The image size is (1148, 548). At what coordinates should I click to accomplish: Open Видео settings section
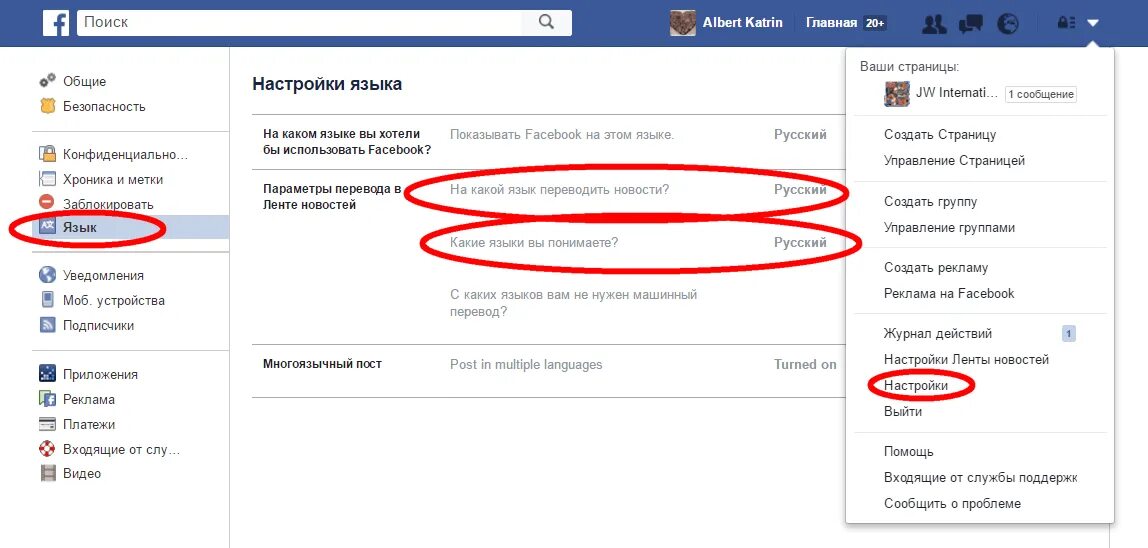click(82, 473)
